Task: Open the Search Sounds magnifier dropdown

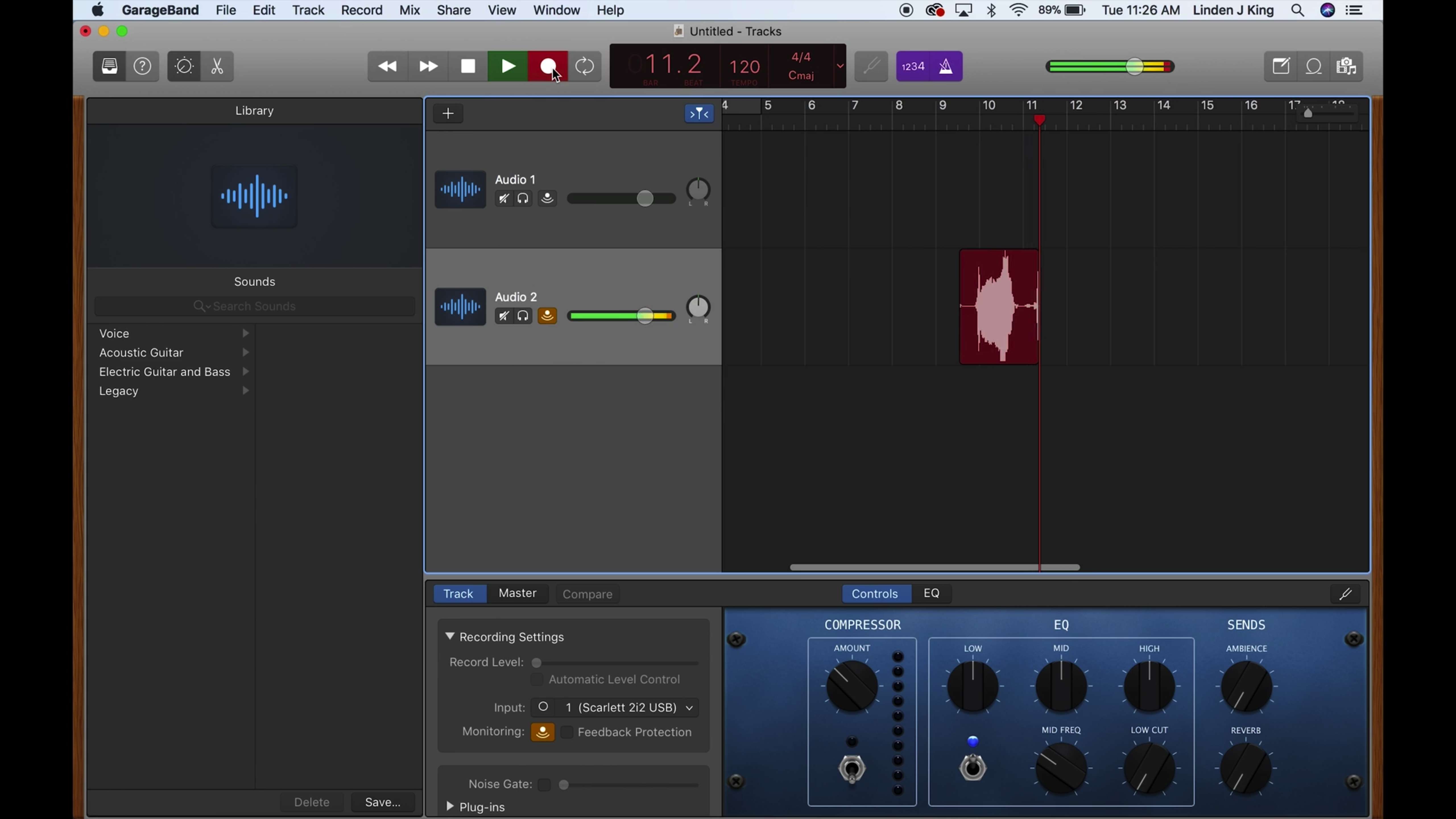Action: [202, 306]
